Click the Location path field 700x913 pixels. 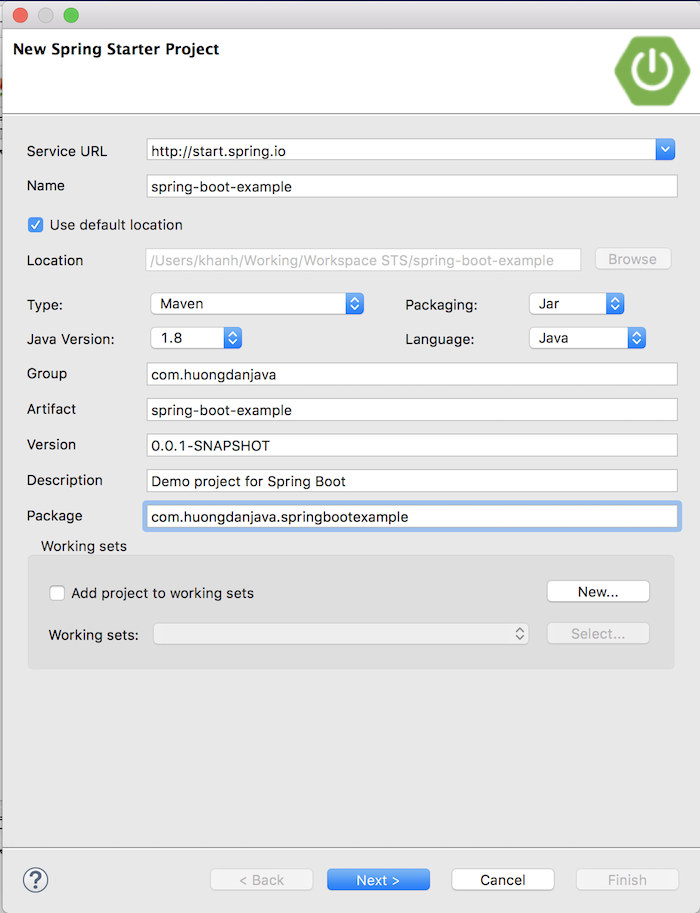click(363, 260)
